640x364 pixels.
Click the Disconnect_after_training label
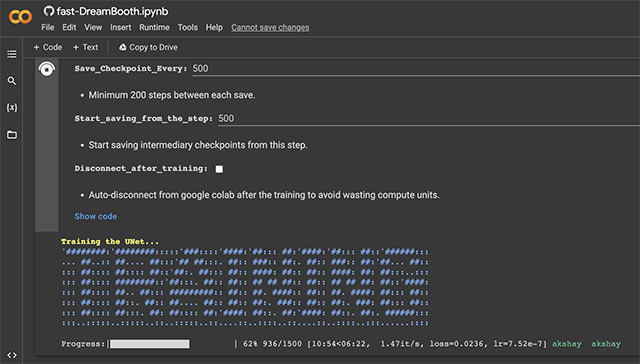pyautogui.click(x=141, y=169)
